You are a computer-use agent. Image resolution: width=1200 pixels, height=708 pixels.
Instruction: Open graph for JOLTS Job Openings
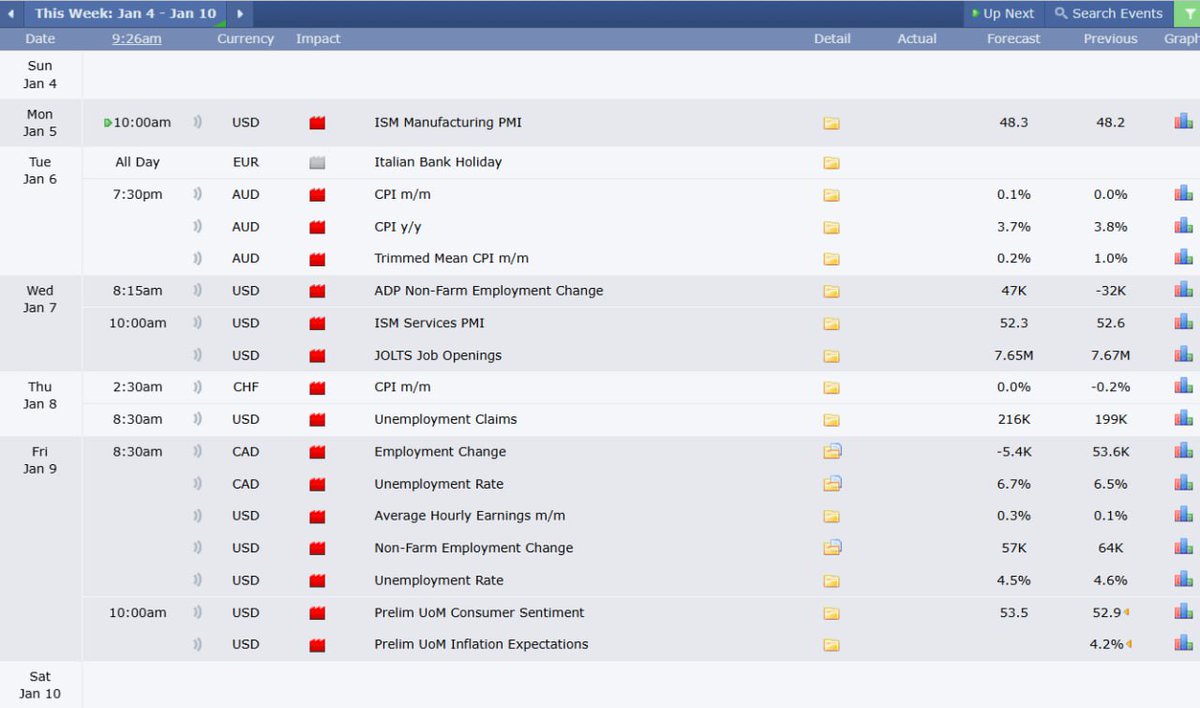pyautogui.click(x=1183, y=354)
